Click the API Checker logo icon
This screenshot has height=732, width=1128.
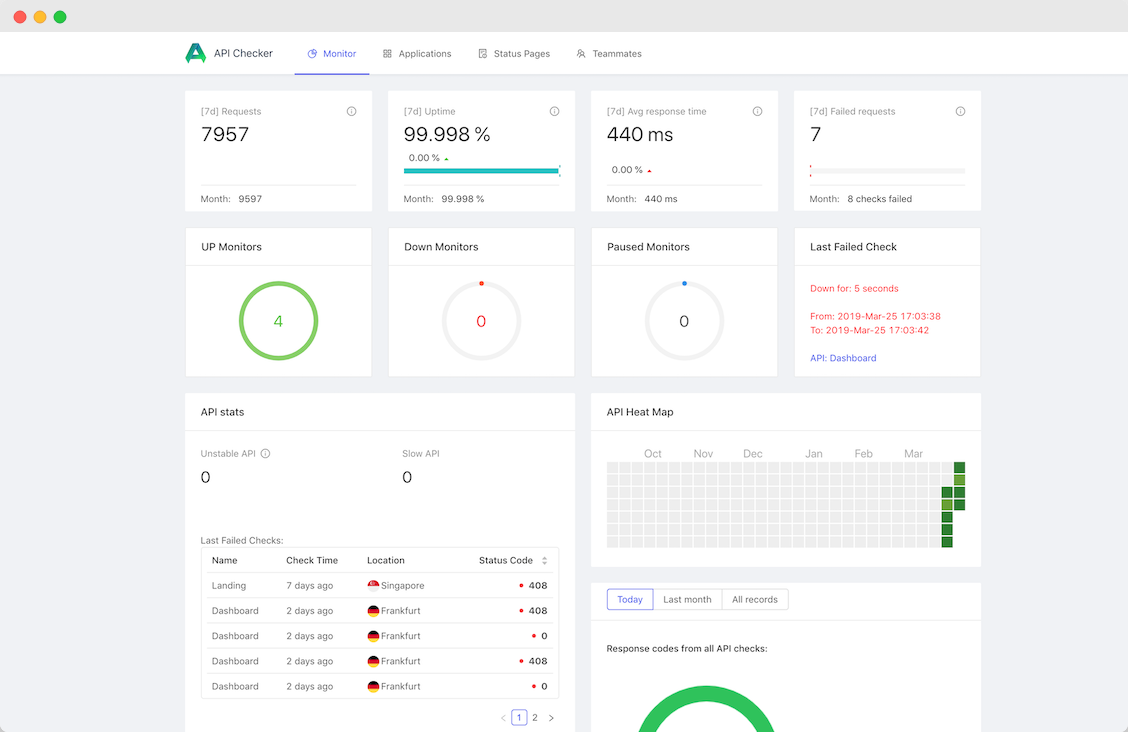click(x=195, y=54)
